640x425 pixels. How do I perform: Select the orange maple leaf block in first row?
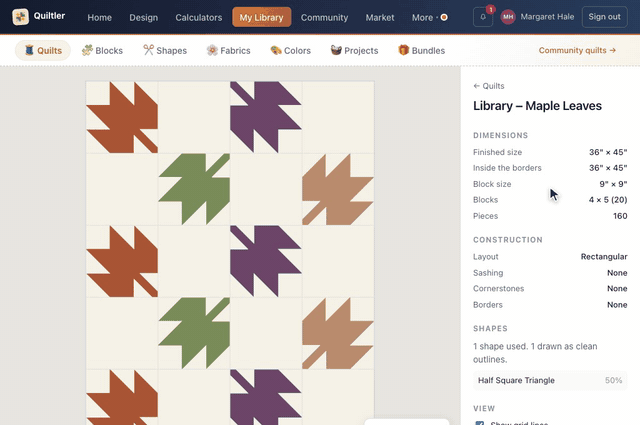pyautogui.click(x=122, y=117)
